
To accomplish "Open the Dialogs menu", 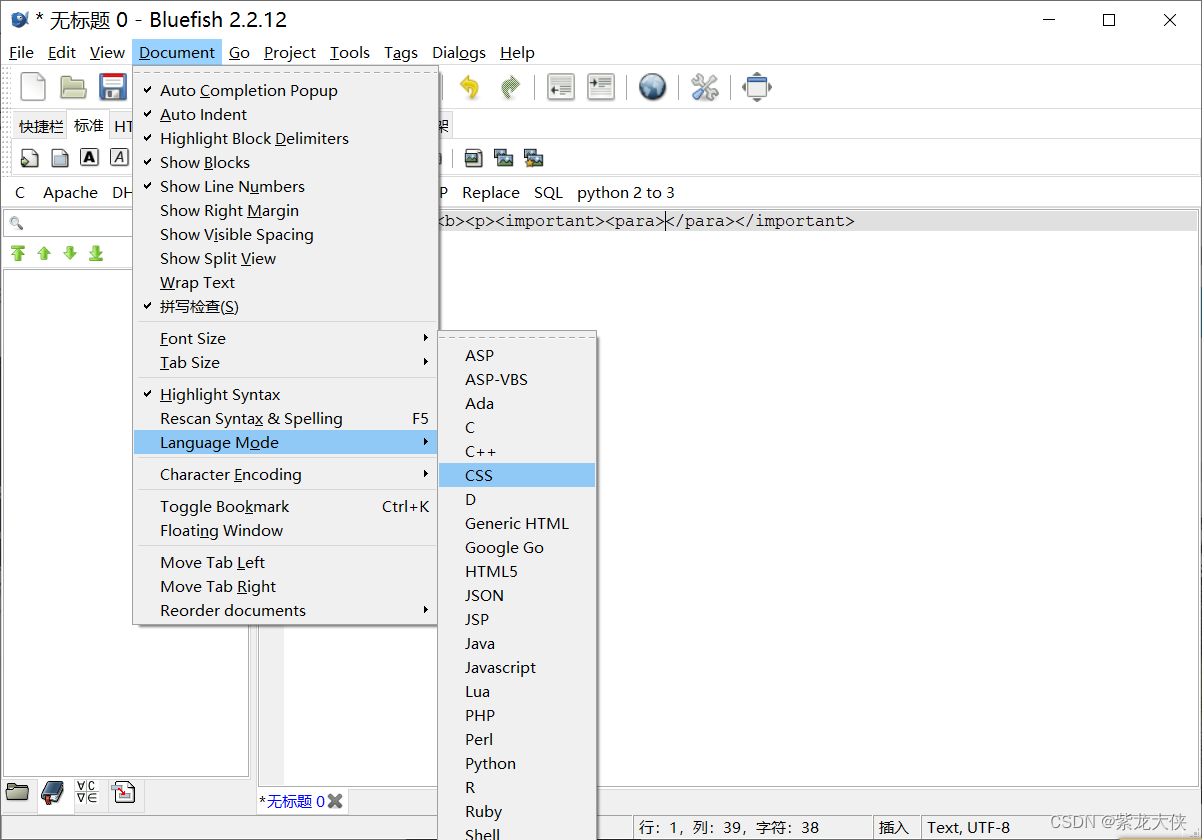I will tap(459, 52).
